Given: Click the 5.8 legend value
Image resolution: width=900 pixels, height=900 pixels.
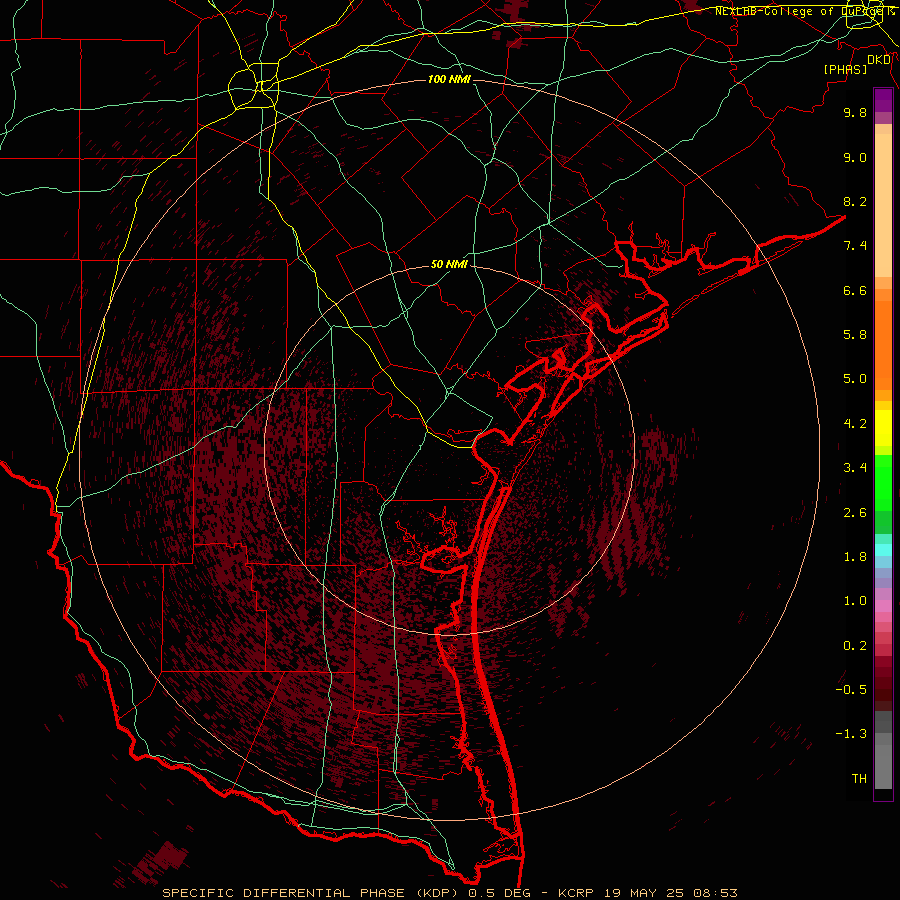Looking at the screenshot, I should [855, 335].
